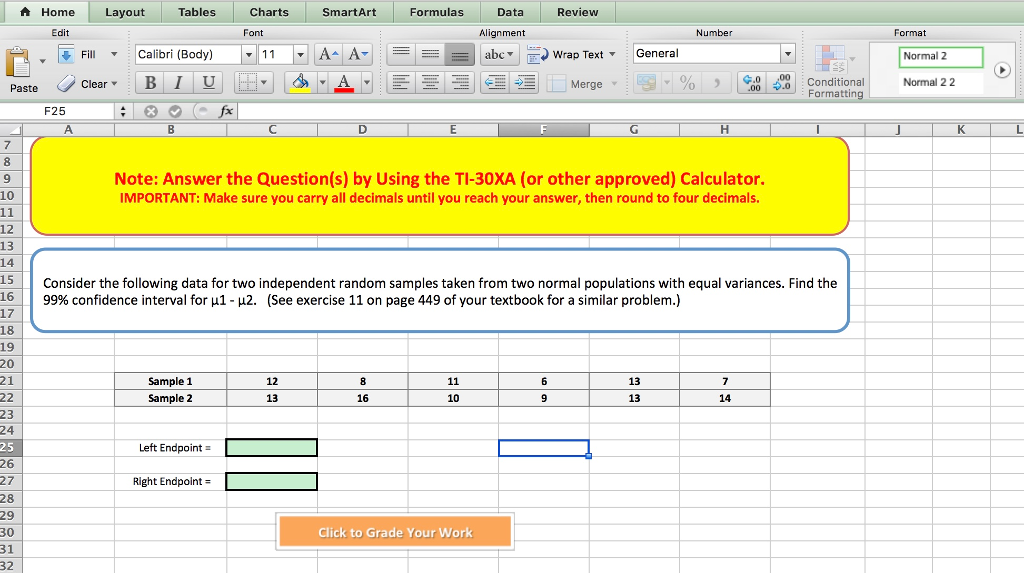Click the increase indent icon
Screen dimensions: 1024x573
point(526,84)
